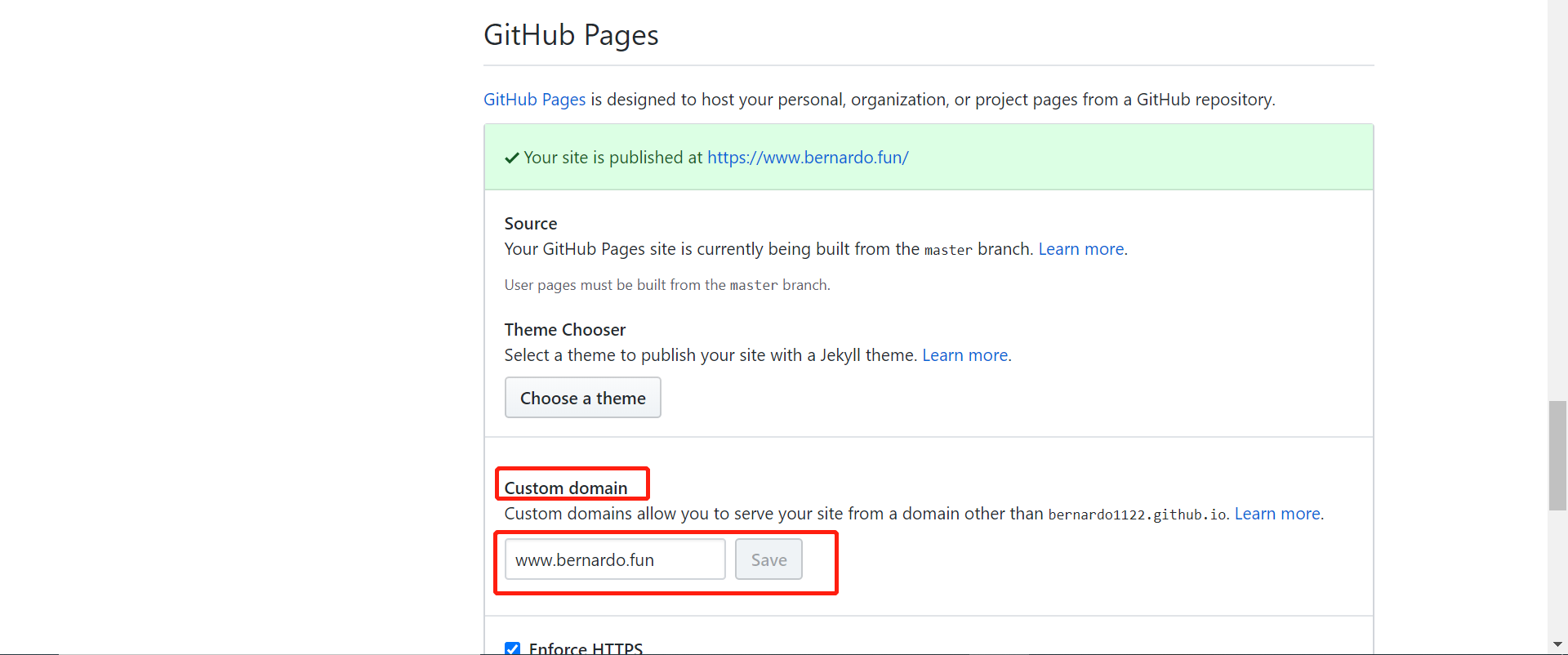Click the scroll down arrow
Image resolution: width=1568 pixels, height=655 pixels.
(x=1557, y=644)
